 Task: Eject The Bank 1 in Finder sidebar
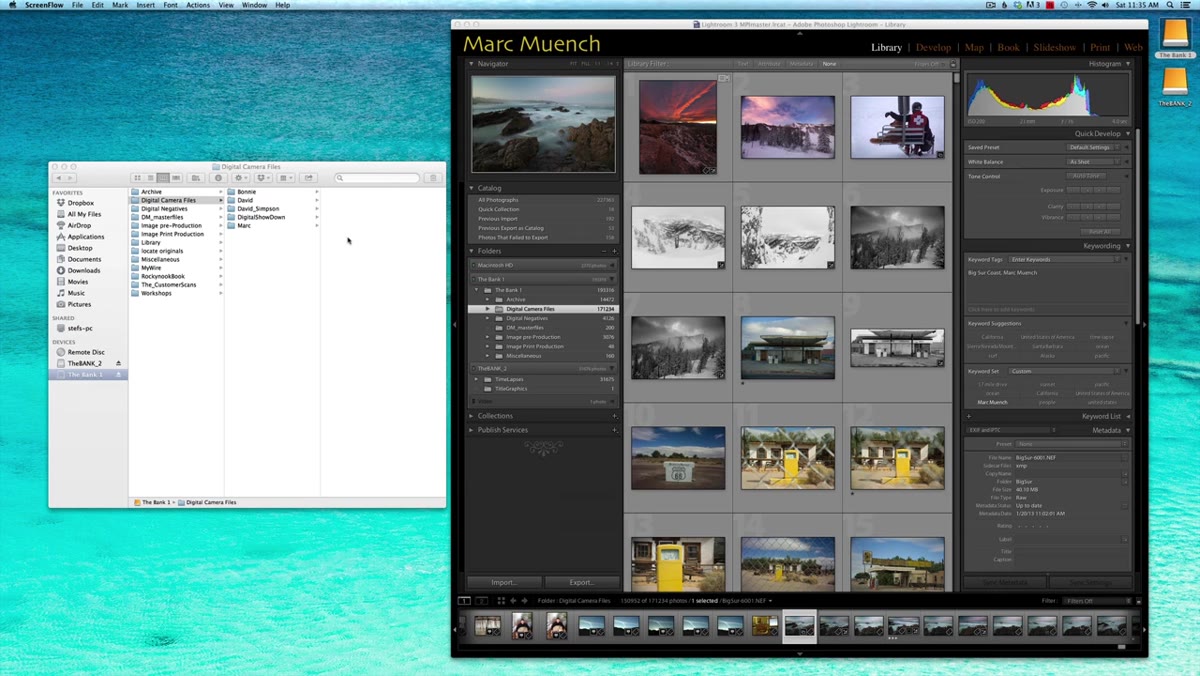point(119,374)
